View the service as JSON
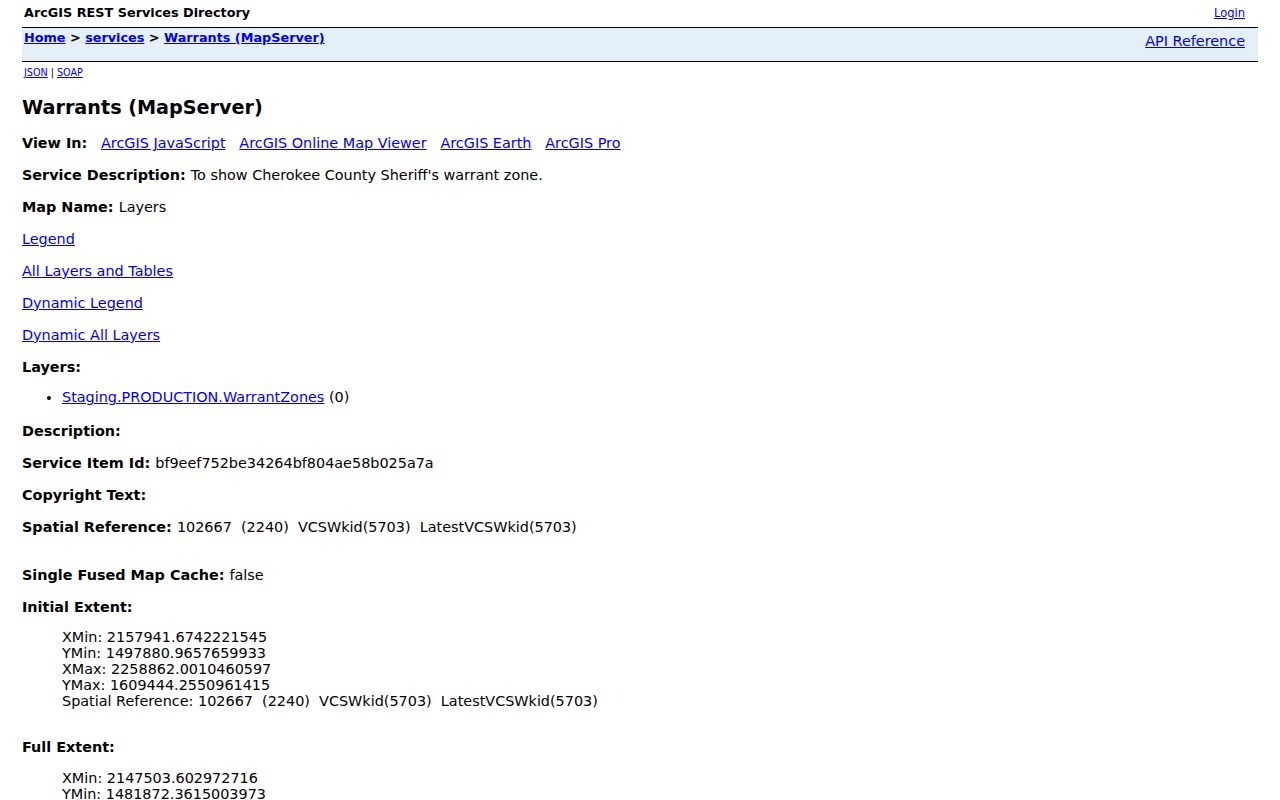Viewport: 1280px width, 800px height. coord(36,72)
